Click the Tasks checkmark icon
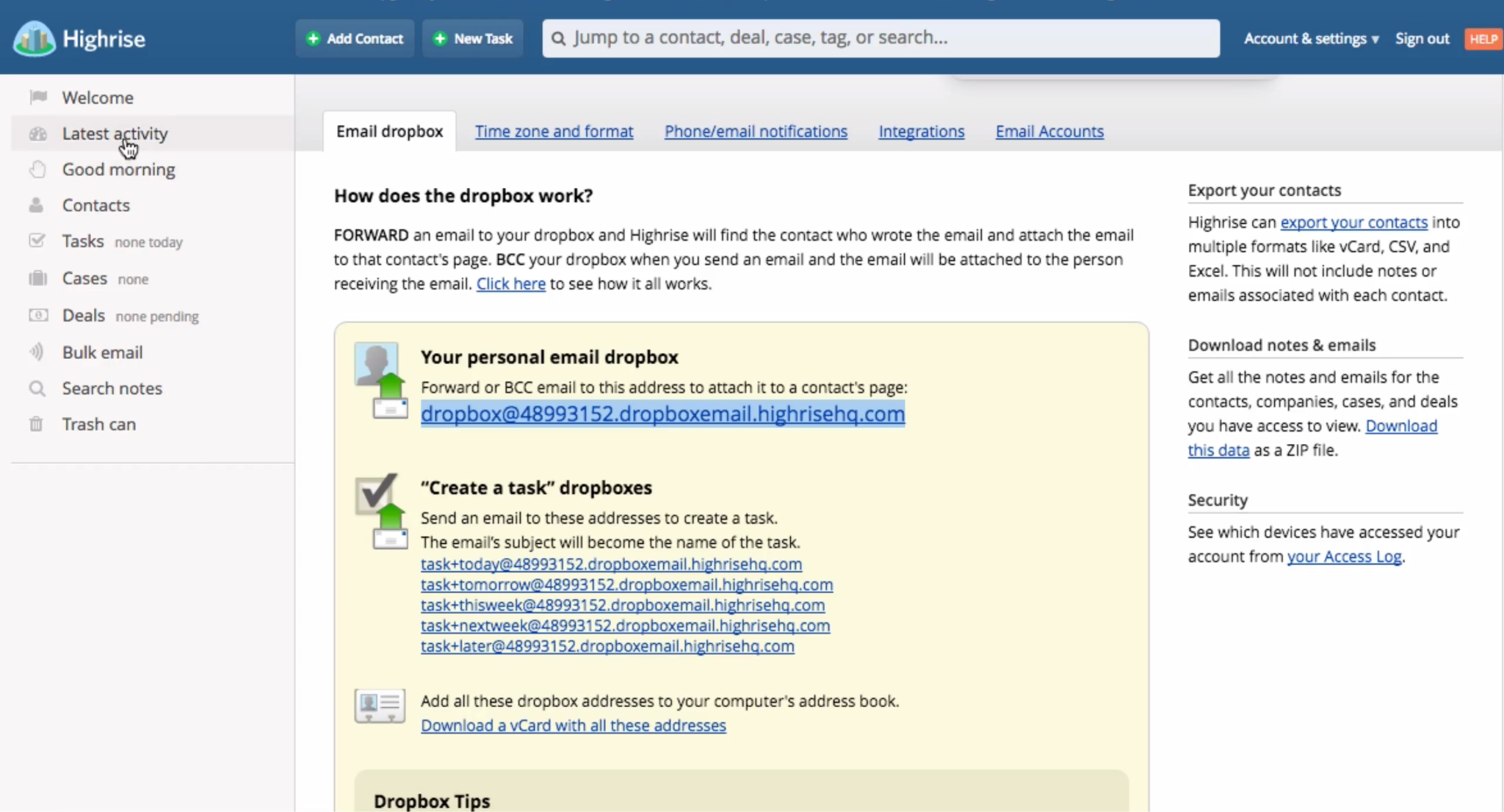This screenshot has width=1504, height=812. tap(37, 241)
